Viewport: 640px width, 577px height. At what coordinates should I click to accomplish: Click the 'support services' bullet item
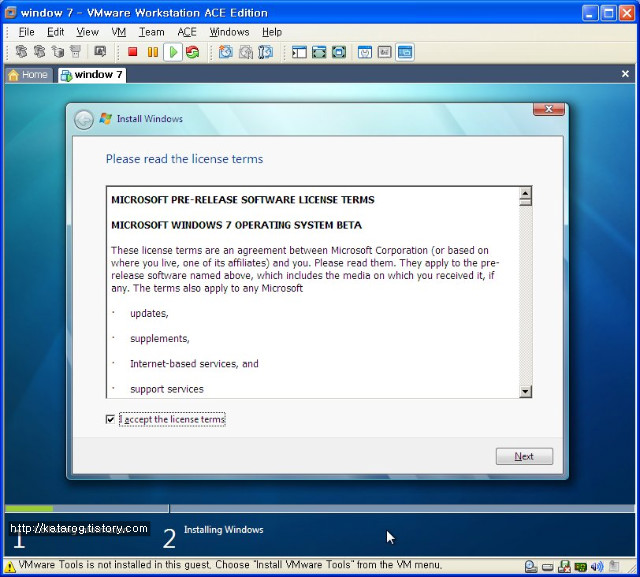tap(167, 389)
